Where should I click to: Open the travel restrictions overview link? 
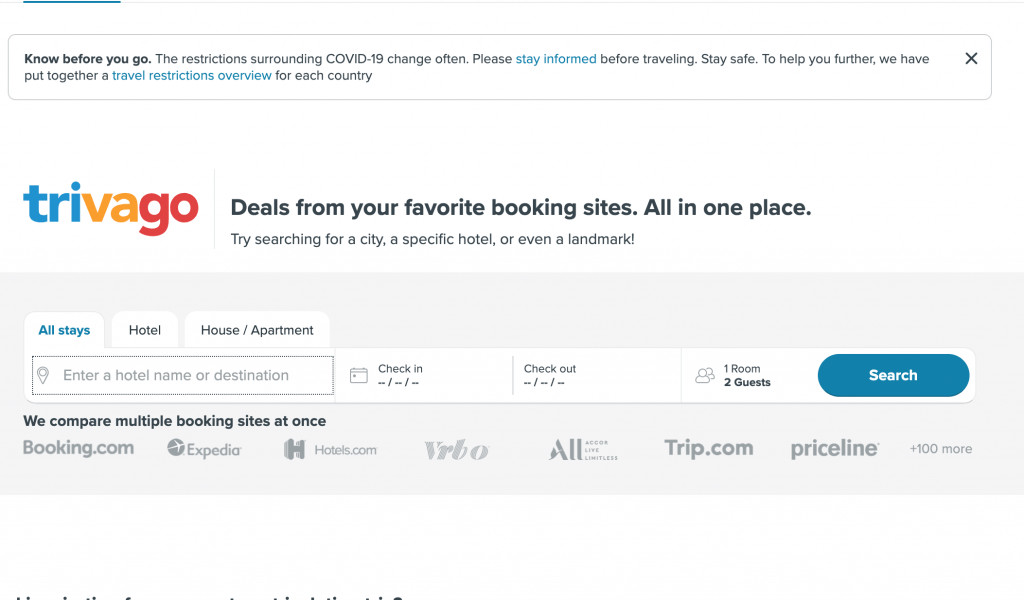pos(192,76)
